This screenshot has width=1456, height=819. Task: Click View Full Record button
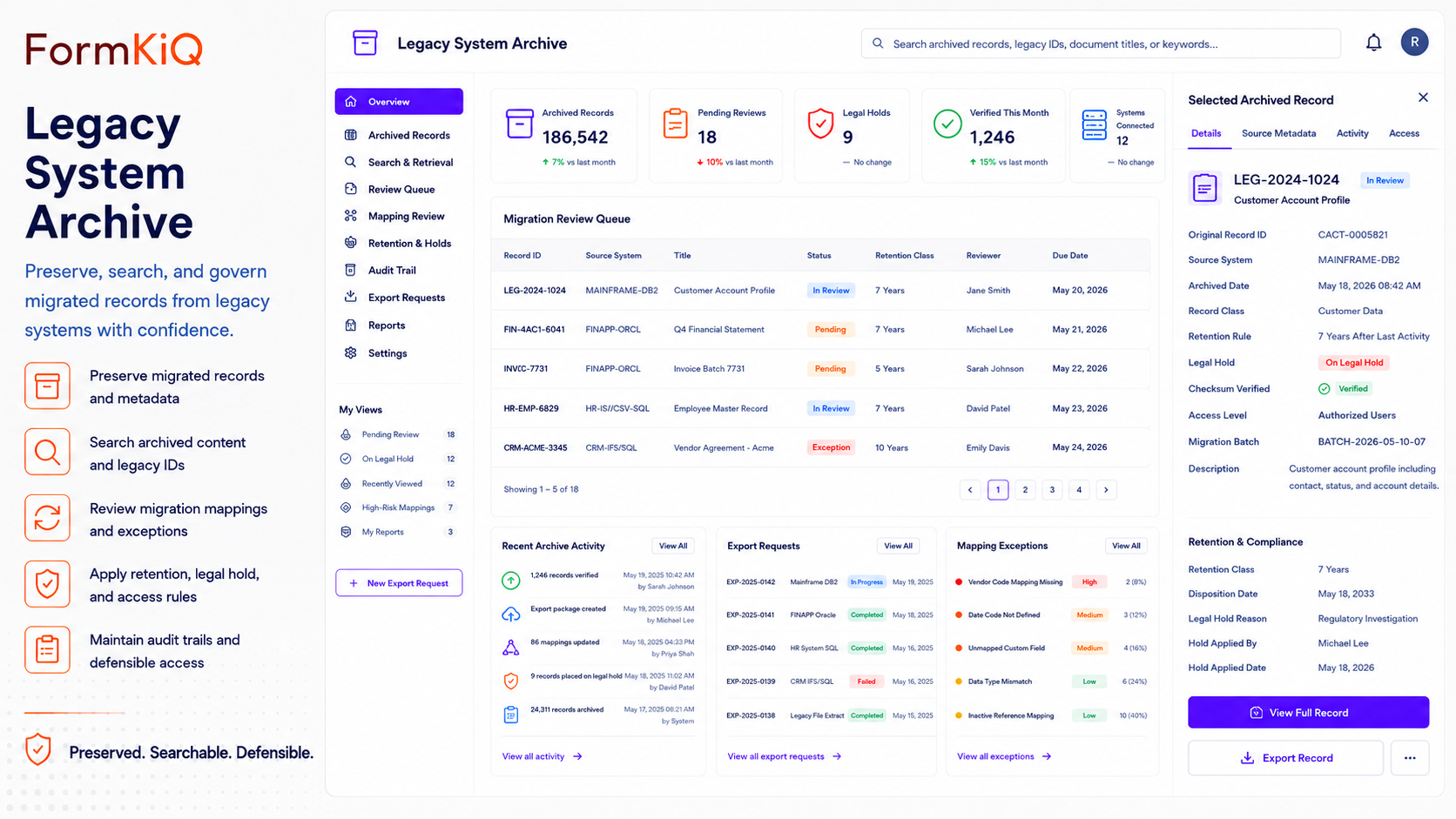1308,712
